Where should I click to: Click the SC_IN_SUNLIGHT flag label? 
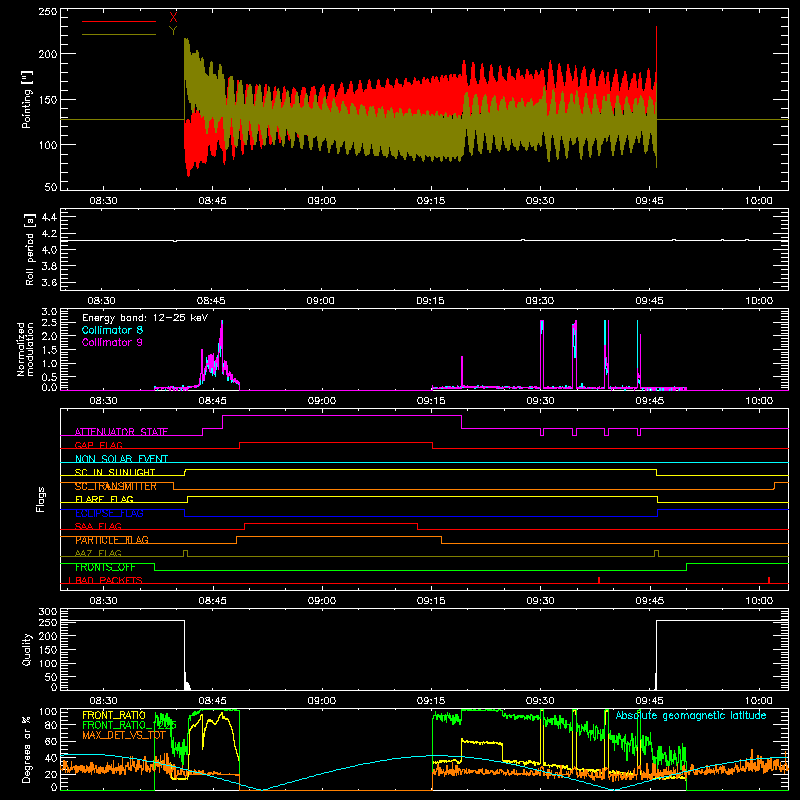tap(115, 472)
